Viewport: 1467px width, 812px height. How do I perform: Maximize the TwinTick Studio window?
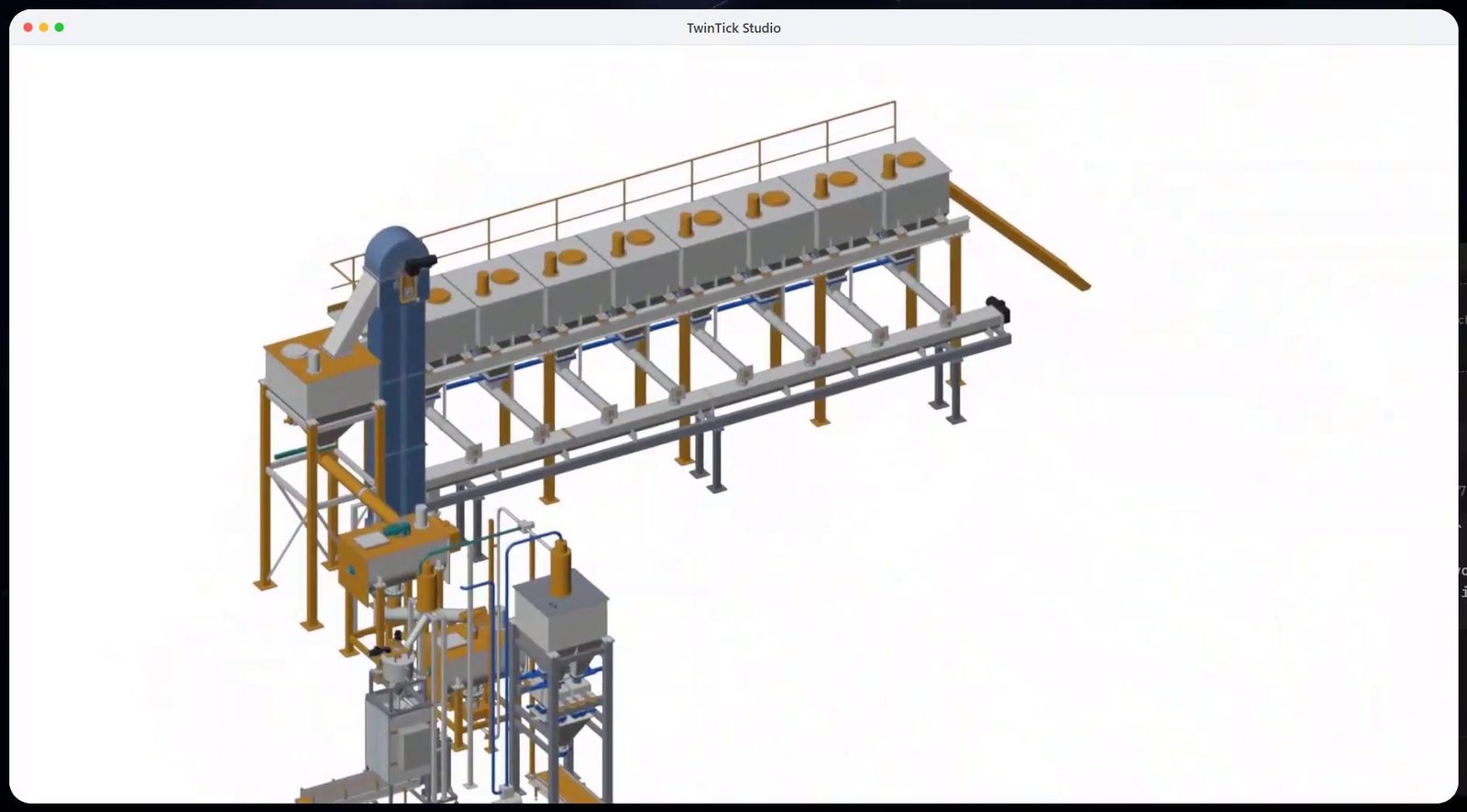(59, 27)
